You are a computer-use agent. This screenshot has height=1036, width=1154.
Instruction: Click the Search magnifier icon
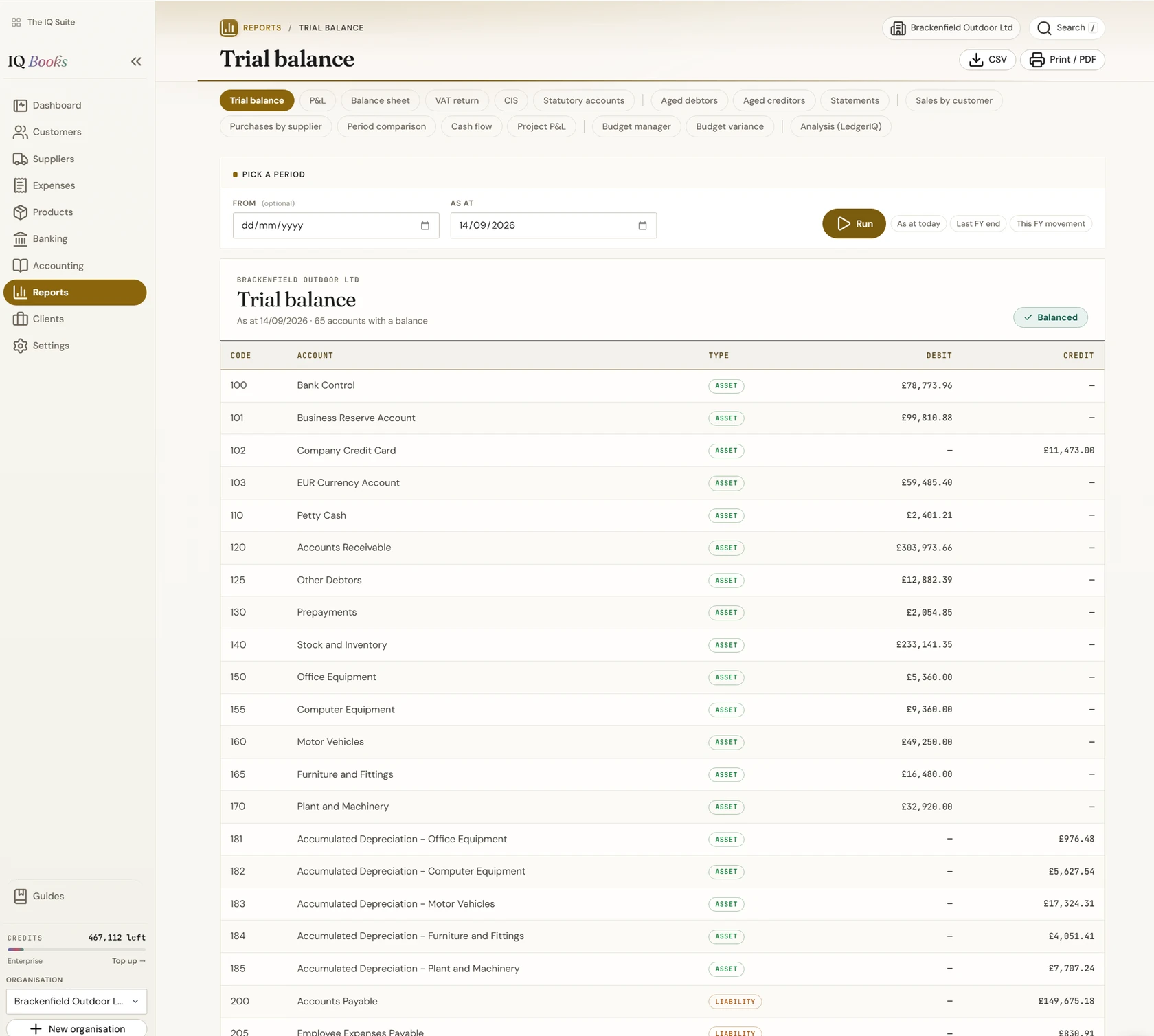pyautogui.click(x=1044, y=28)
